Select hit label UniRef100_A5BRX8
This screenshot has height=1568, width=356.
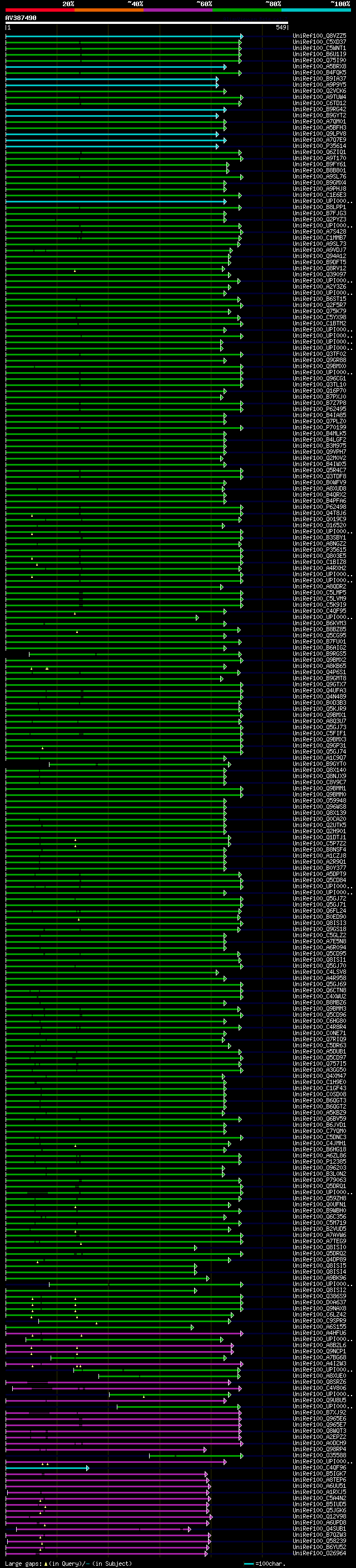[319, 66]
